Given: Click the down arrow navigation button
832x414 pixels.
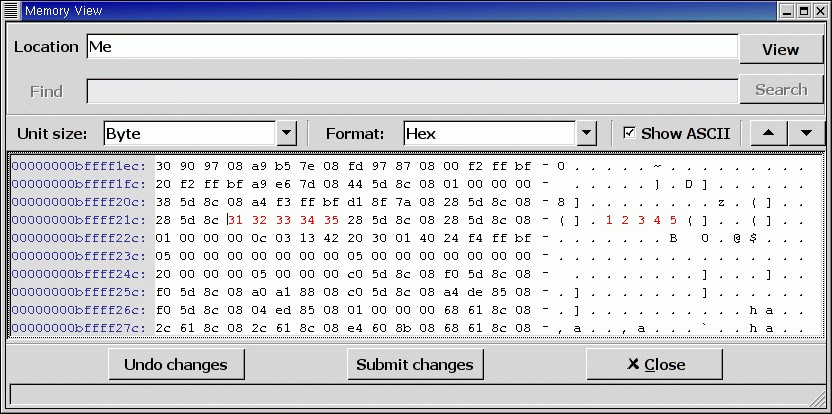Looking at the screenshot, I should (x=806, y=133).
